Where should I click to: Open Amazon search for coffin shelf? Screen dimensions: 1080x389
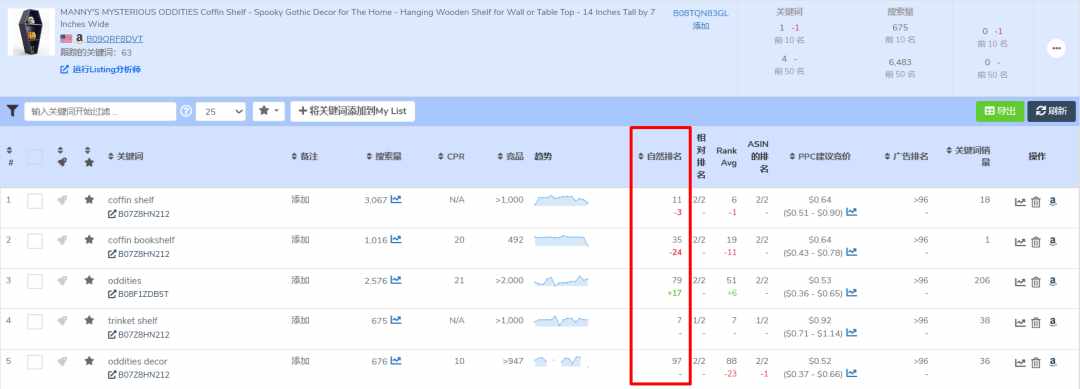click(1052, 202)
